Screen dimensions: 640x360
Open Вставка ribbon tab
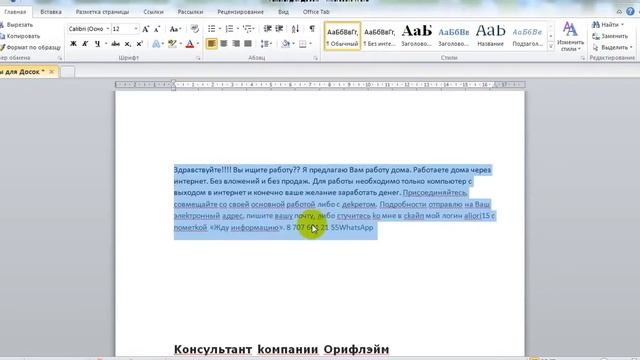click(51, 12)
